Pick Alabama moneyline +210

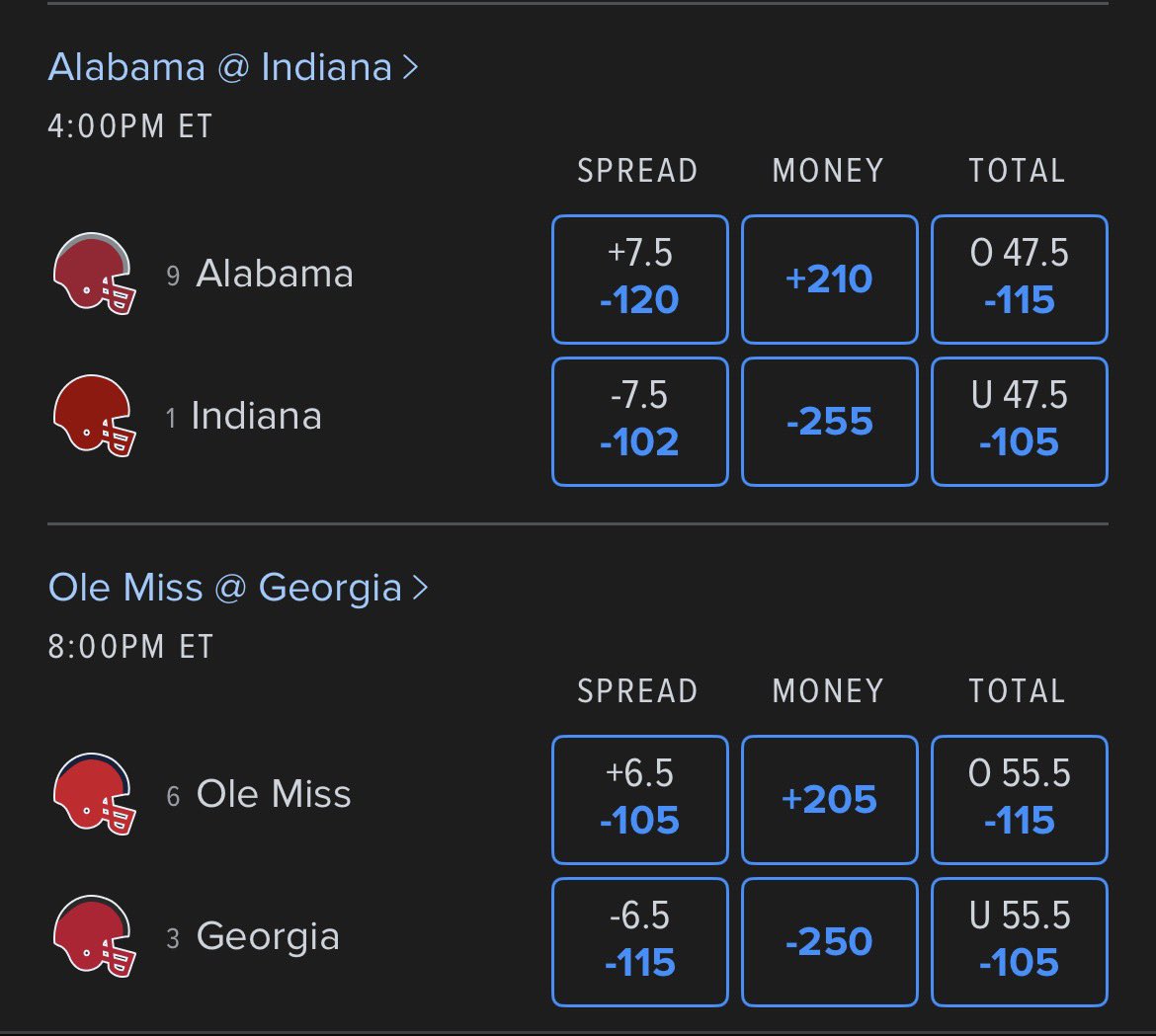click(829, 279)
